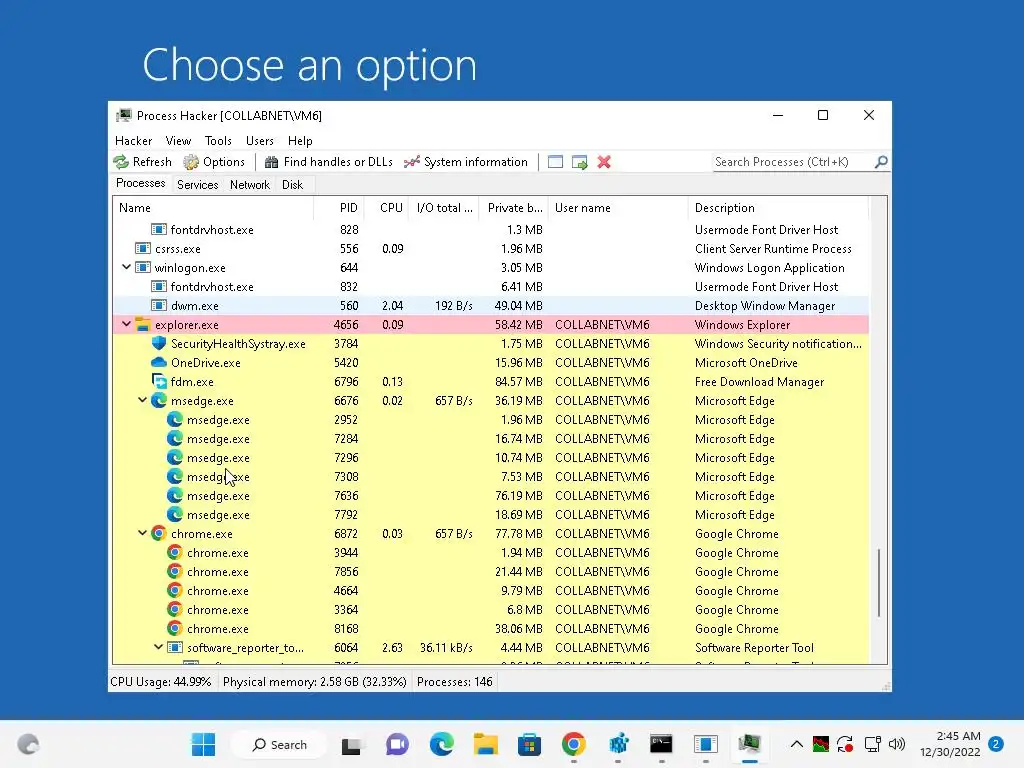Screen dimensions: 1024x768
Task: Select msedge.exe with PID 2952
Action: click(491, 420)
